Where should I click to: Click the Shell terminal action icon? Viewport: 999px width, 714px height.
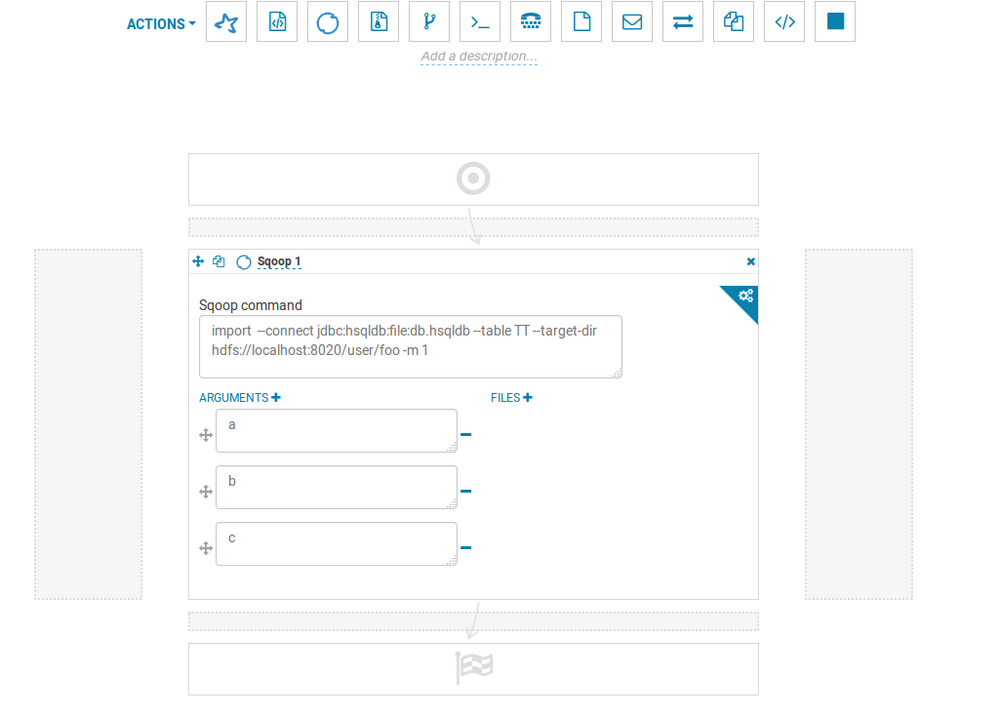480,22
